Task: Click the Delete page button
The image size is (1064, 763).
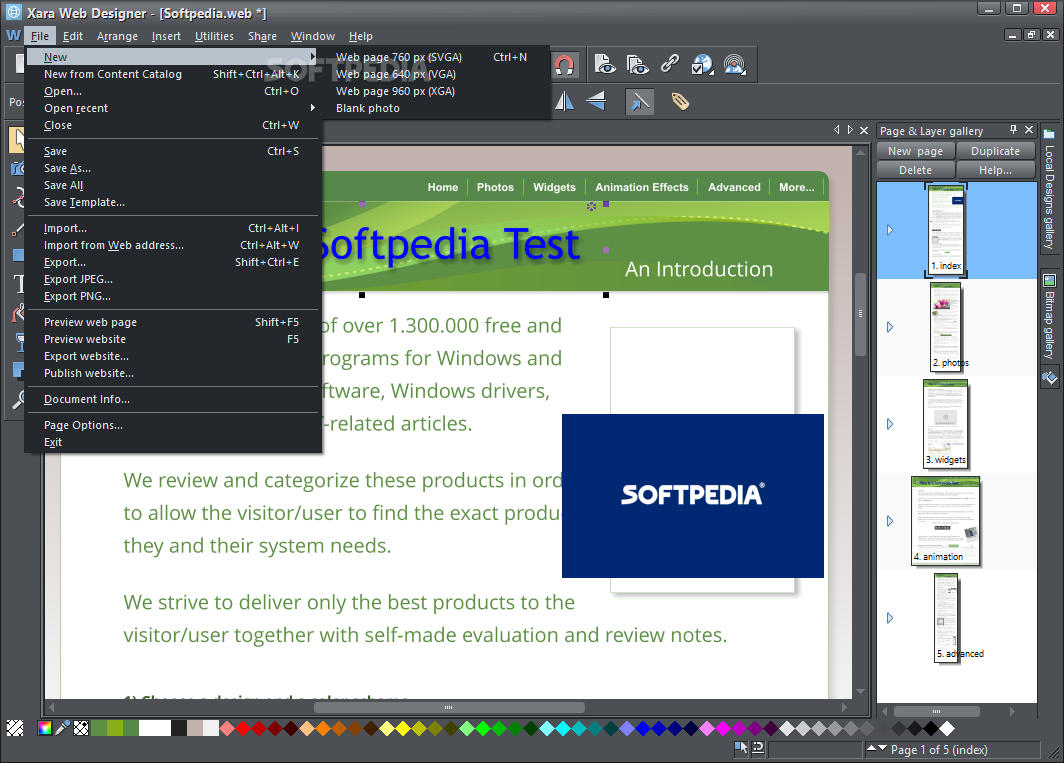Action: click(916, 170)
